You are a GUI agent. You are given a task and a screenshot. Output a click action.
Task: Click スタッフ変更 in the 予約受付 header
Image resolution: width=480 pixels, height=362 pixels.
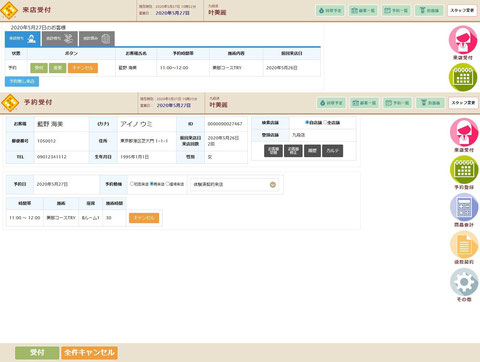(x=463, y=103)
